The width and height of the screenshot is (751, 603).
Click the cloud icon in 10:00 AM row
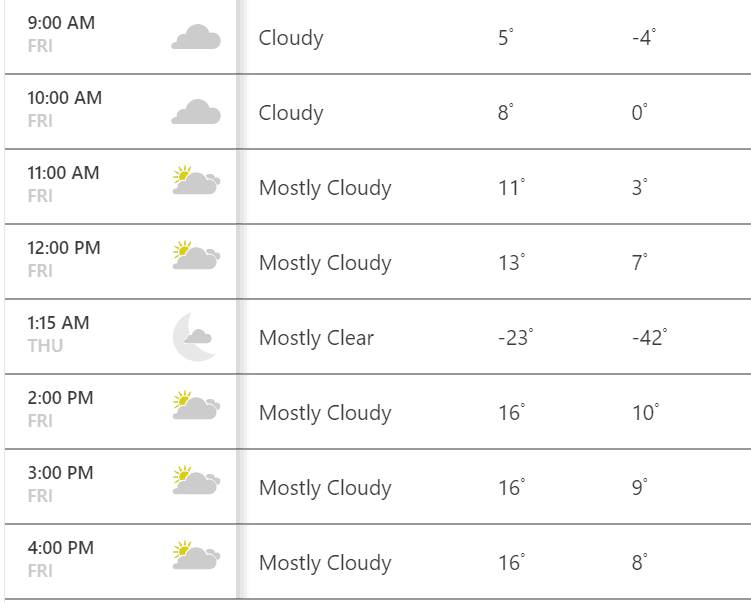coord(196,112)
